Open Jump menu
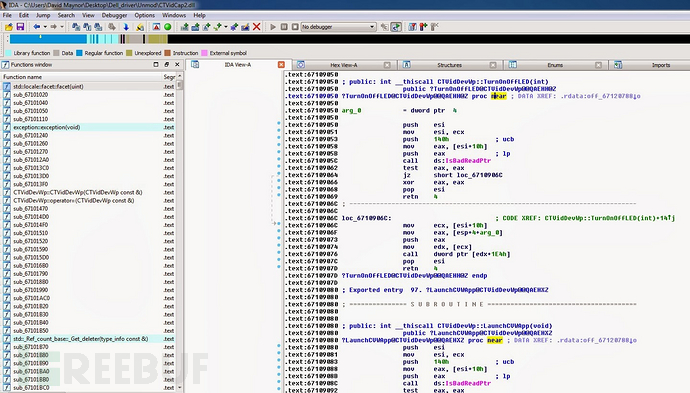This screenshot has height=393, width=690. tap(43, 15)
